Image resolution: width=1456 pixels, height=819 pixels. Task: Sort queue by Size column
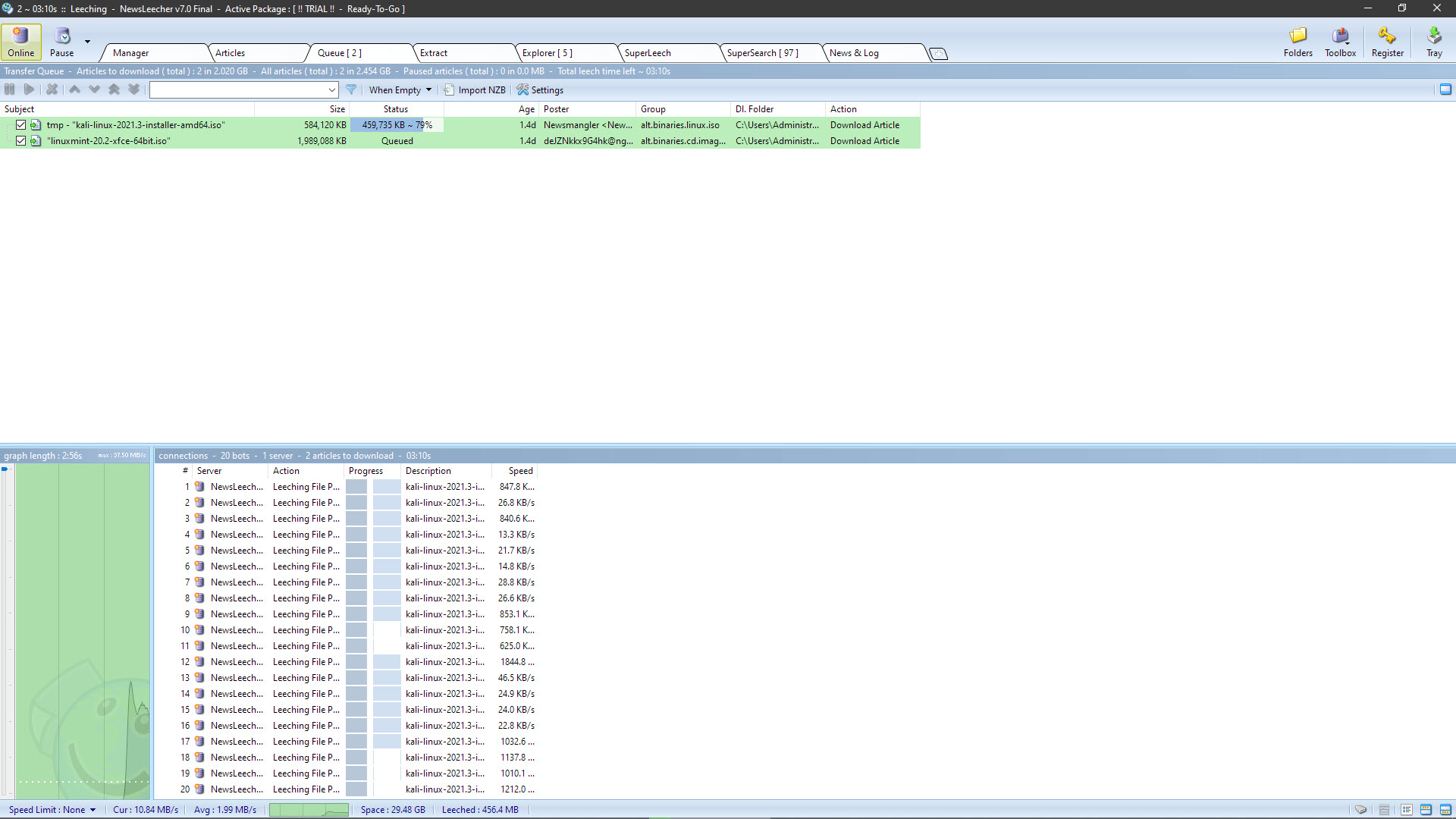[302, 109]
